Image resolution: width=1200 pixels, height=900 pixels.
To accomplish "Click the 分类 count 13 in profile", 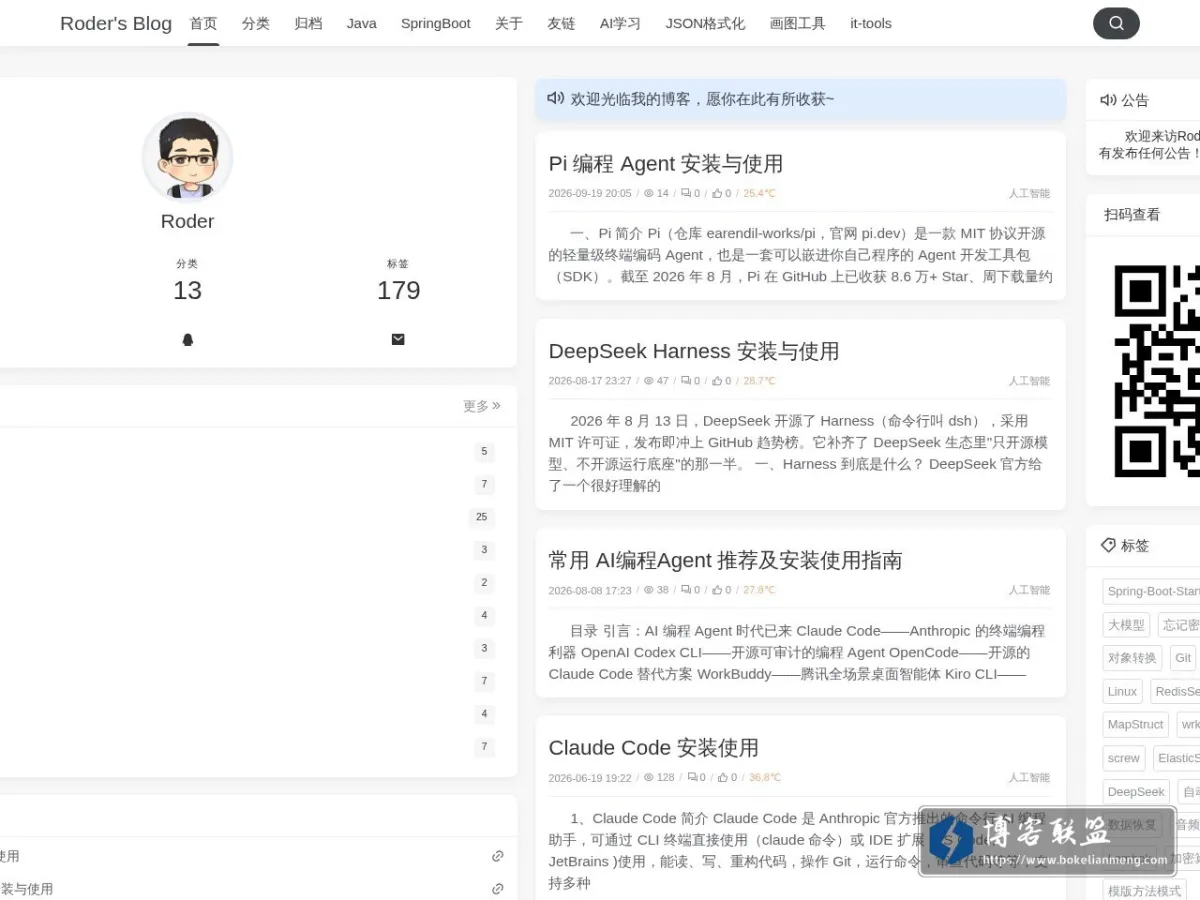I will [187, 290].
